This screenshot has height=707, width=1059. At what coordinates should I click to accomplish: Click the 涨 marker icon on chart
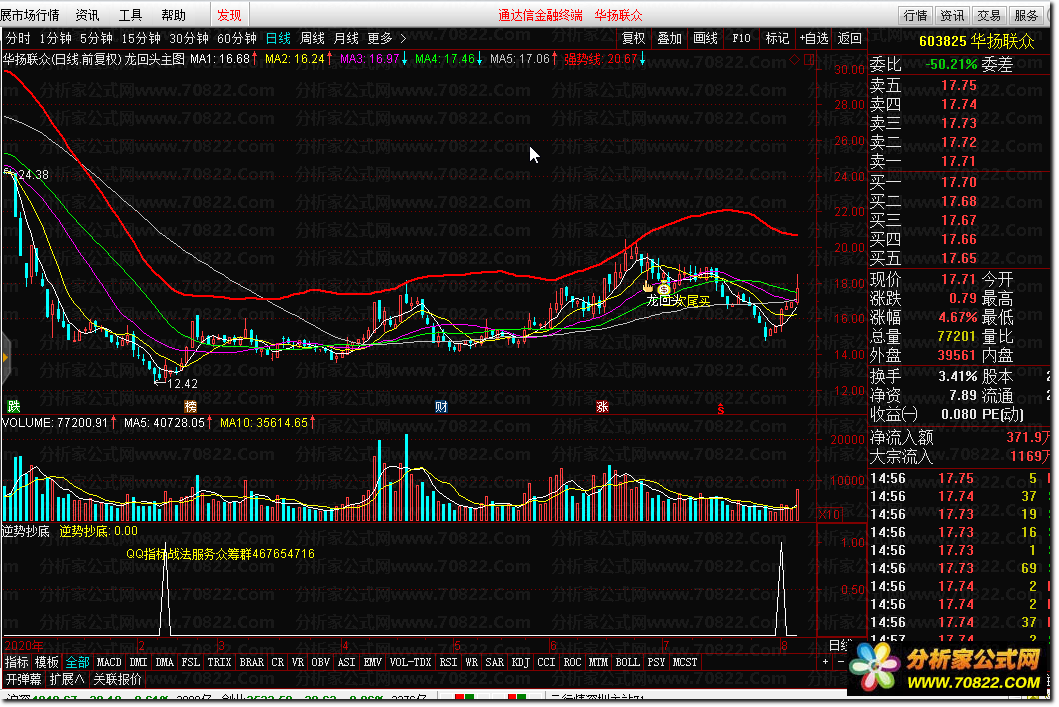[602, 406]
